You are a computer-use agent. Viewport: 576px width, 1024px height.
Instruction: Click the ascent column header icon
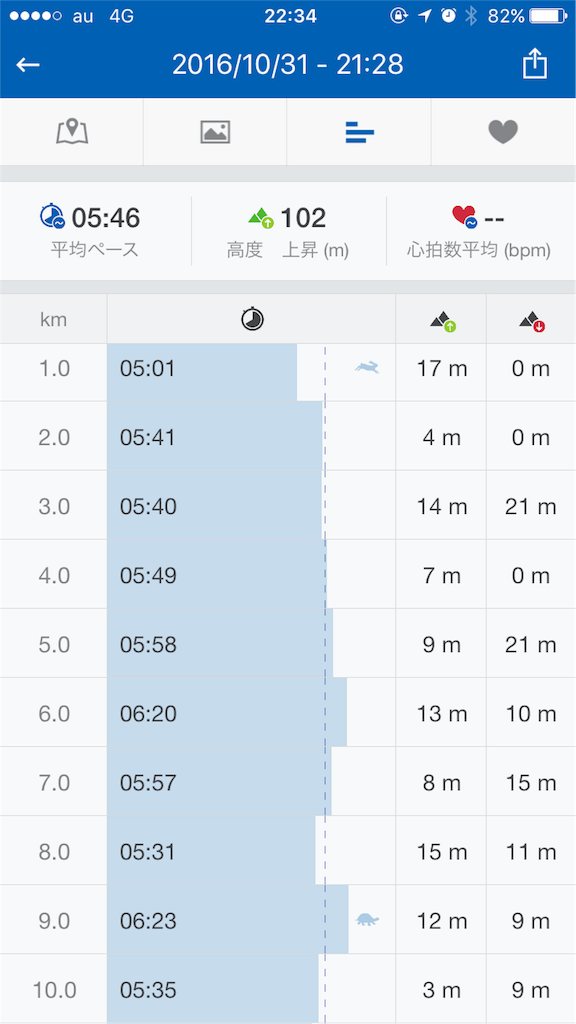pos(442,321)
